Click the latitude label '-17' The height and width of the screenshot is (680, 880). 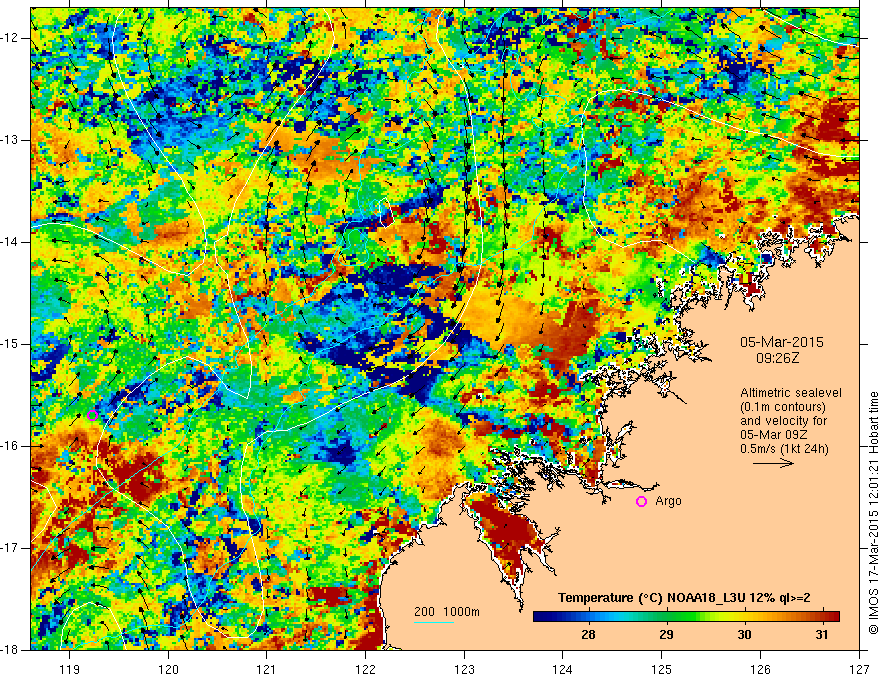pos(12,548)
